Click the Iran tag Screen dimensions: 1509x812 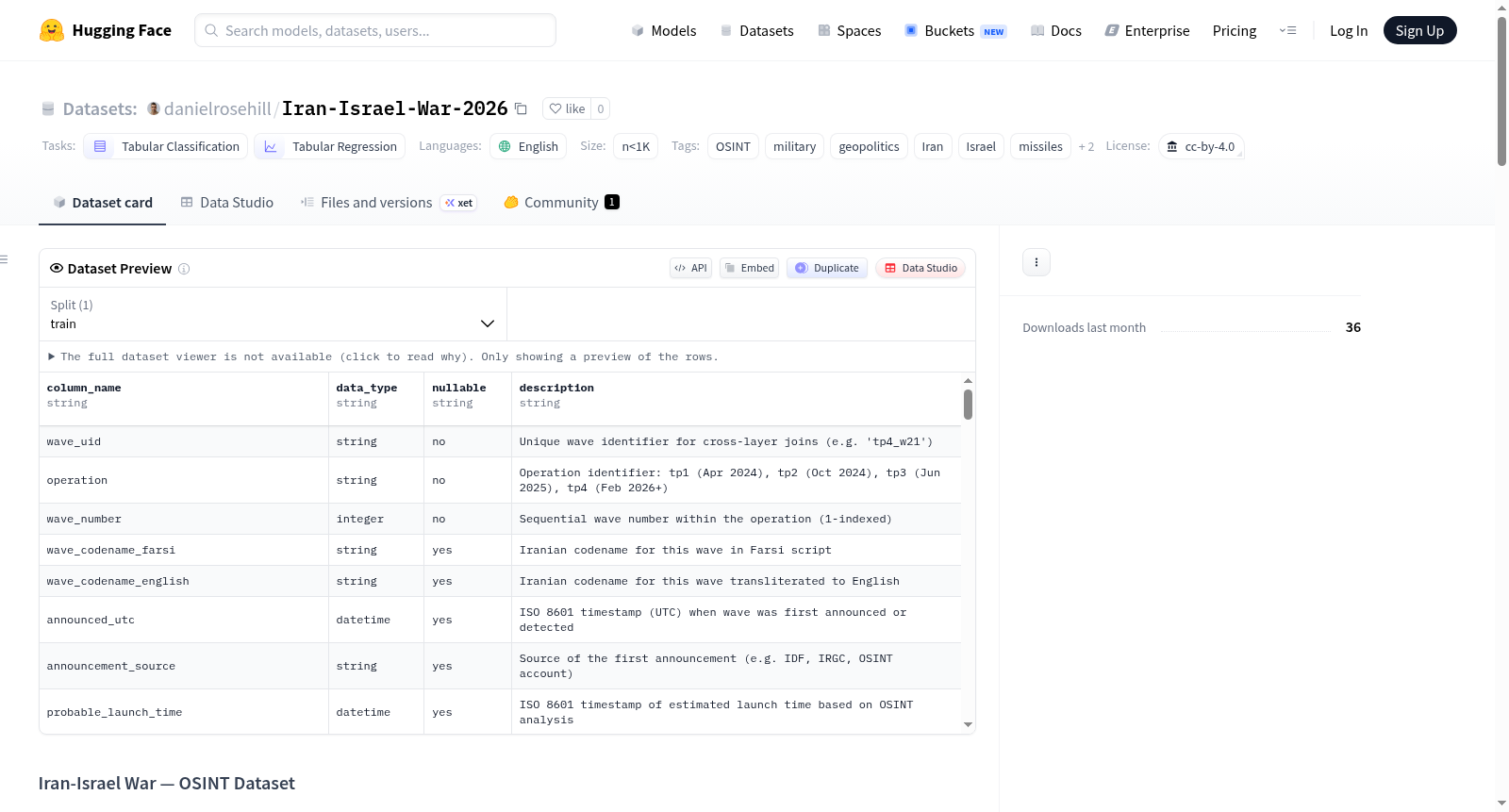[x=933, y=146]
